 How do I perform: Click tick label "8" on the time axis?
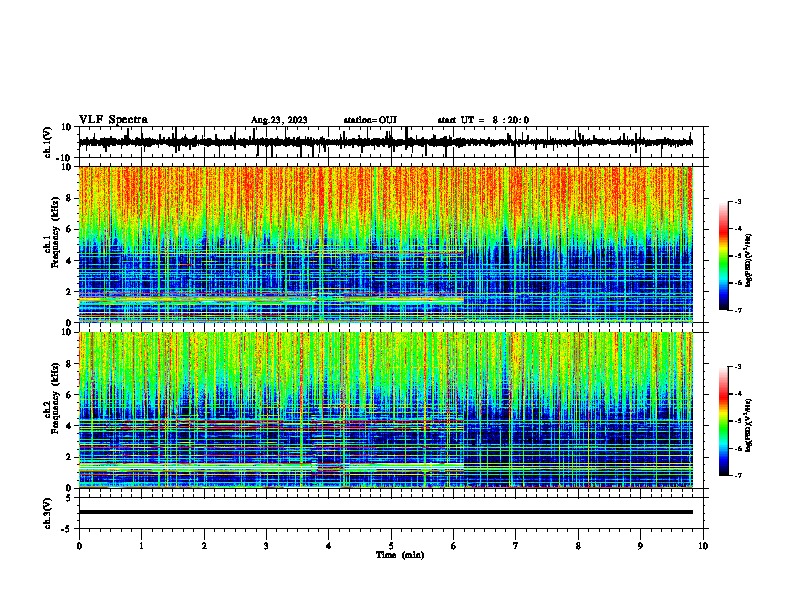tap(578, 546)
